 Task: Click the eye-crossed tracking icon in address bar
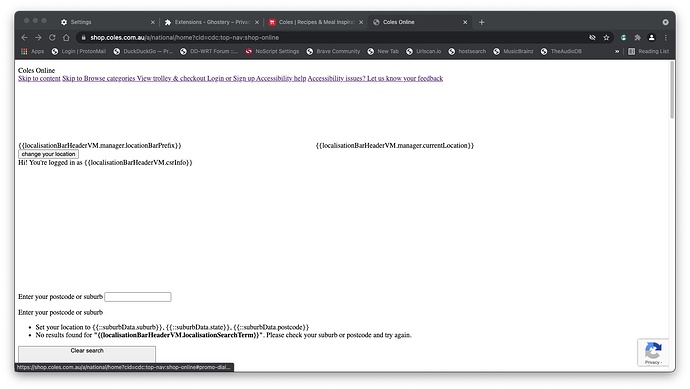click(592, 37)
